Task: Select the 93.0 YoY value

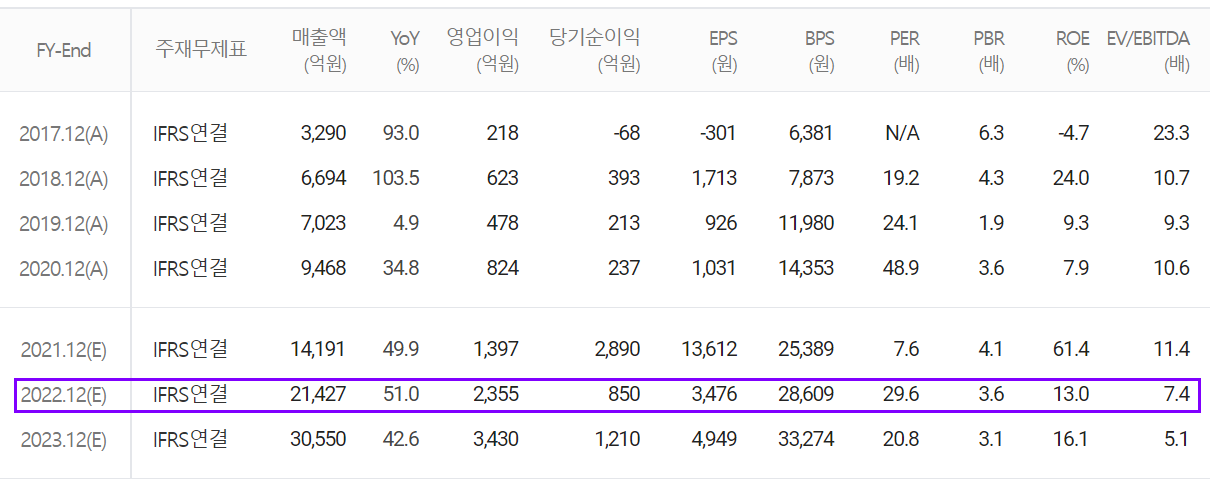Action: click(401, 133)
